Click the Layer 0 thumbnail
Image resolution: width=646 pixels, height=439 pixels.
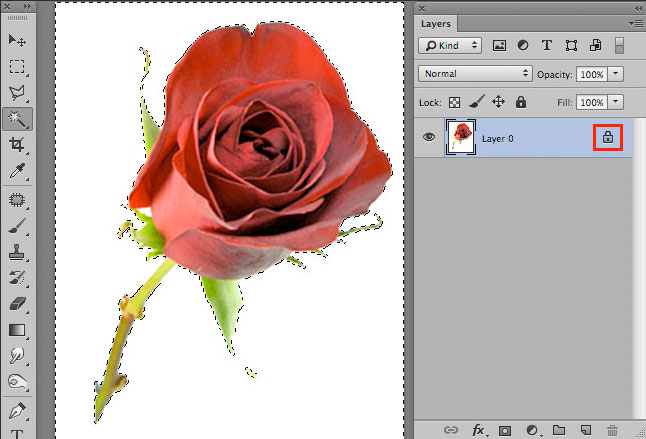point(463,138)
